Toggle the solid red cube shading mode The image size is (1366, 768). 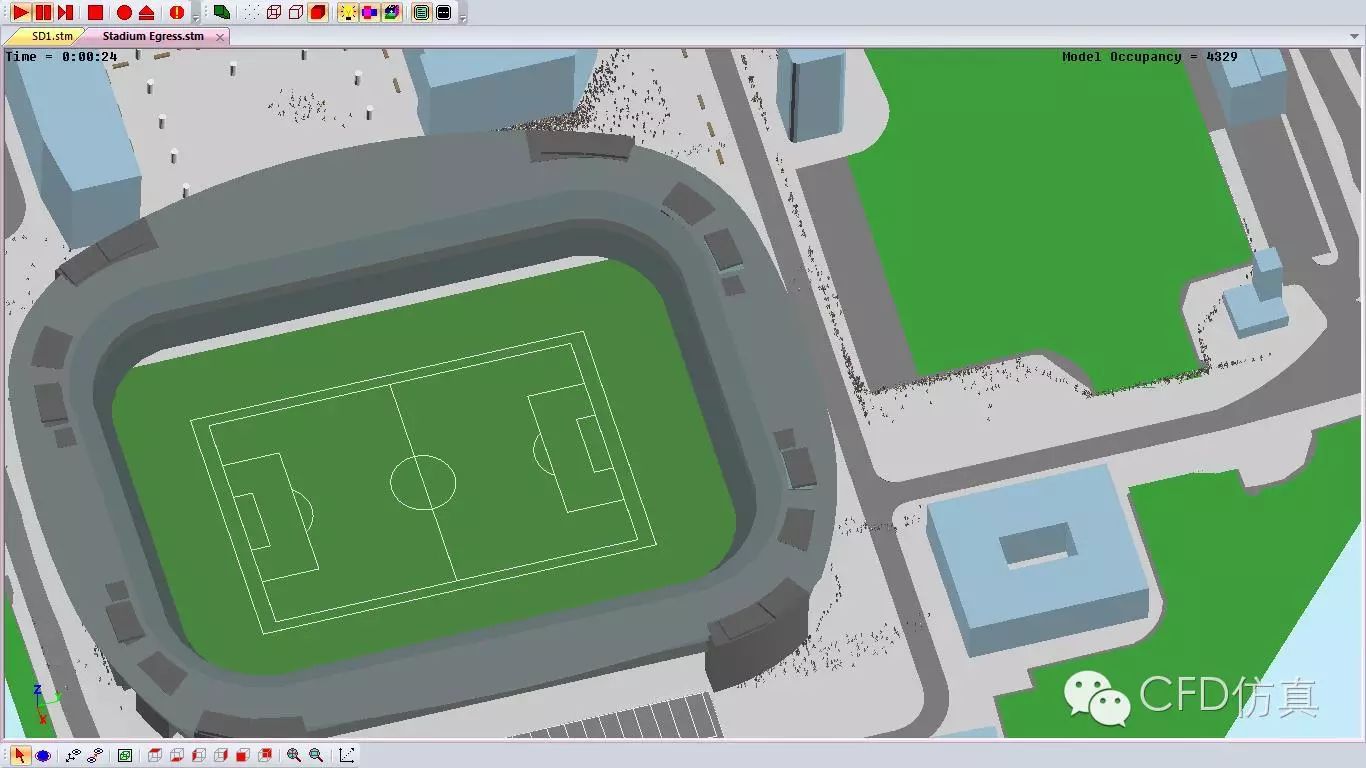coord(318,13)
